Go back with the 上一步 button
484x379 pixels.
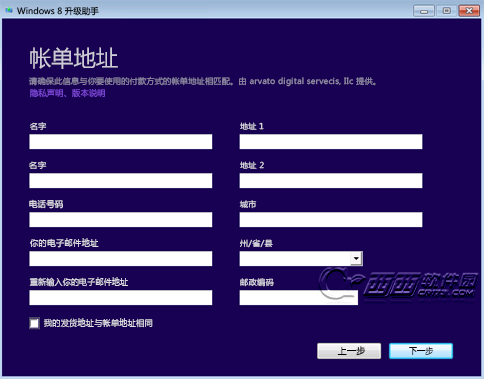coord(349,351)
